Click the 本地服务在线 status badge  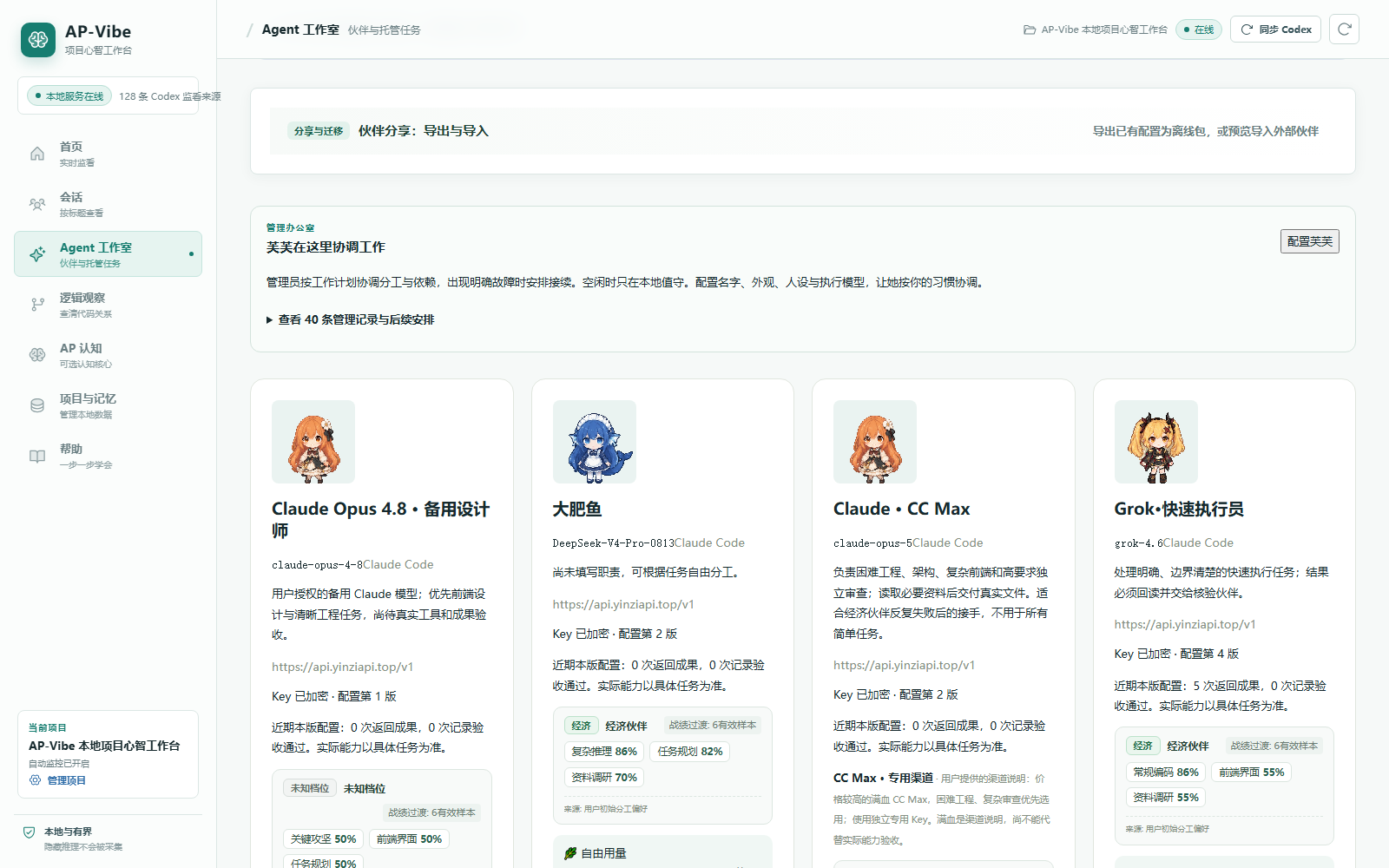click(x=69, y=95)
